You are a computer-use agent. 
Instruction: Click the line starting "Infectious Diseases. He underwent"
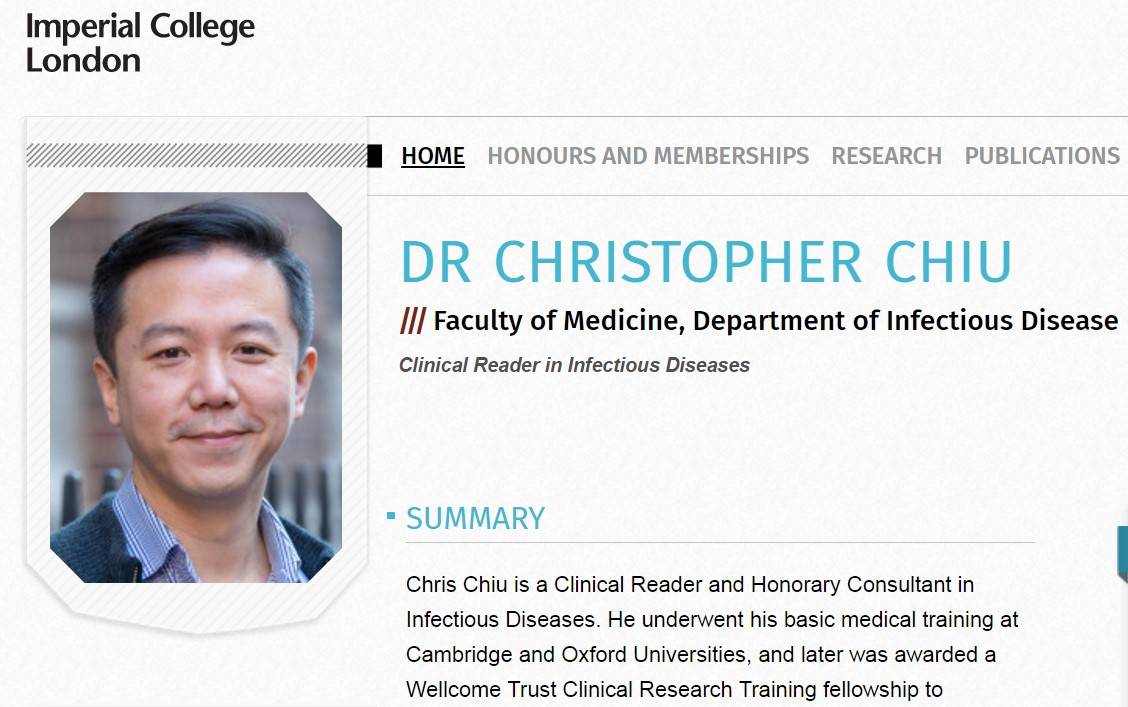click(712, 620)
